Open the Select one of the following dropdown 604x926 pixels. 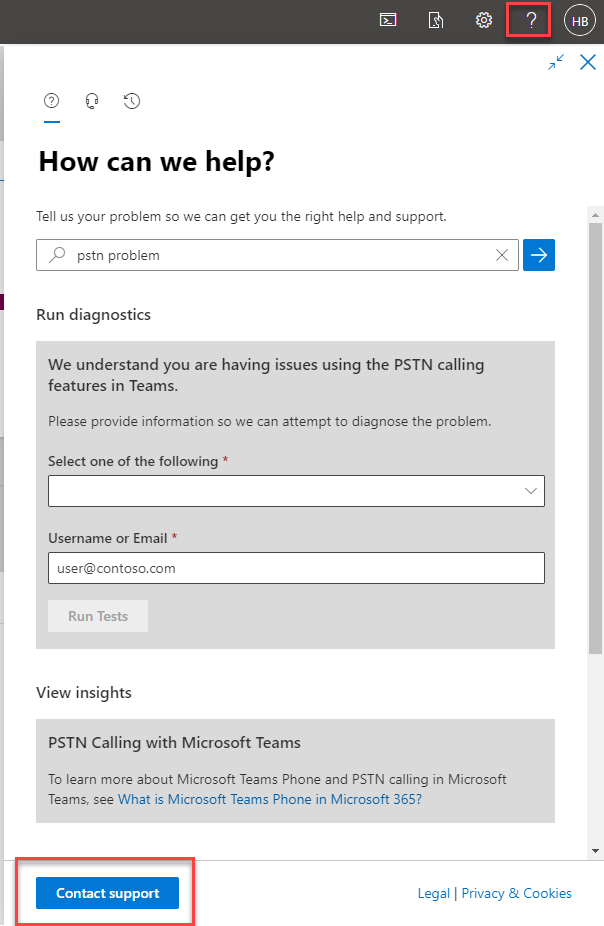pyautogui.click(x=296, y=491)
